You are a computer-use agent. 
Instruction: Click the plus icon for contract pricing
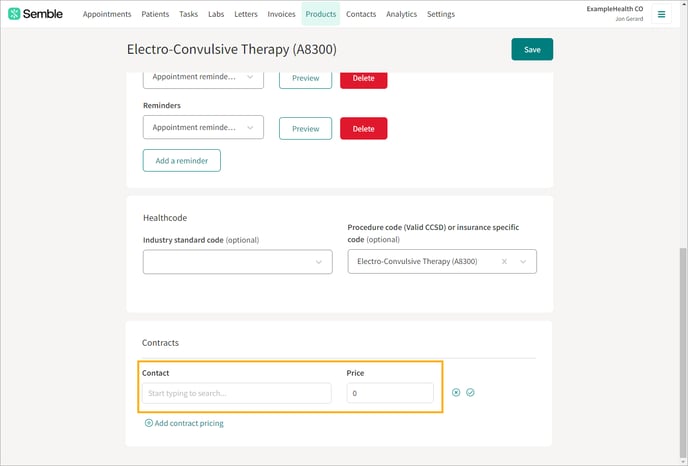pos(149,423)
